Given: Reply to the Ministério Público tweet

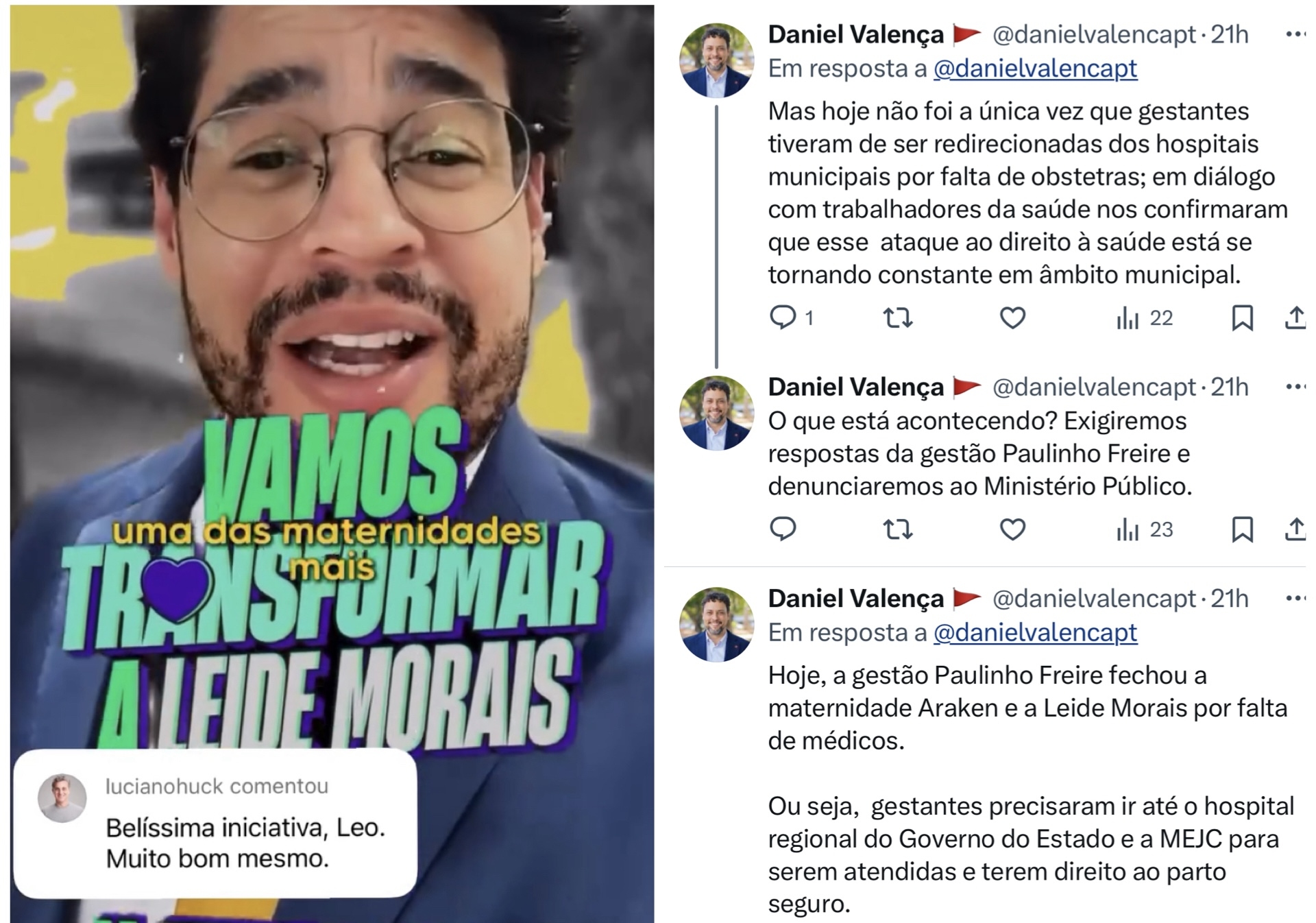Looking at the screenshot, I should click(783, 529).
